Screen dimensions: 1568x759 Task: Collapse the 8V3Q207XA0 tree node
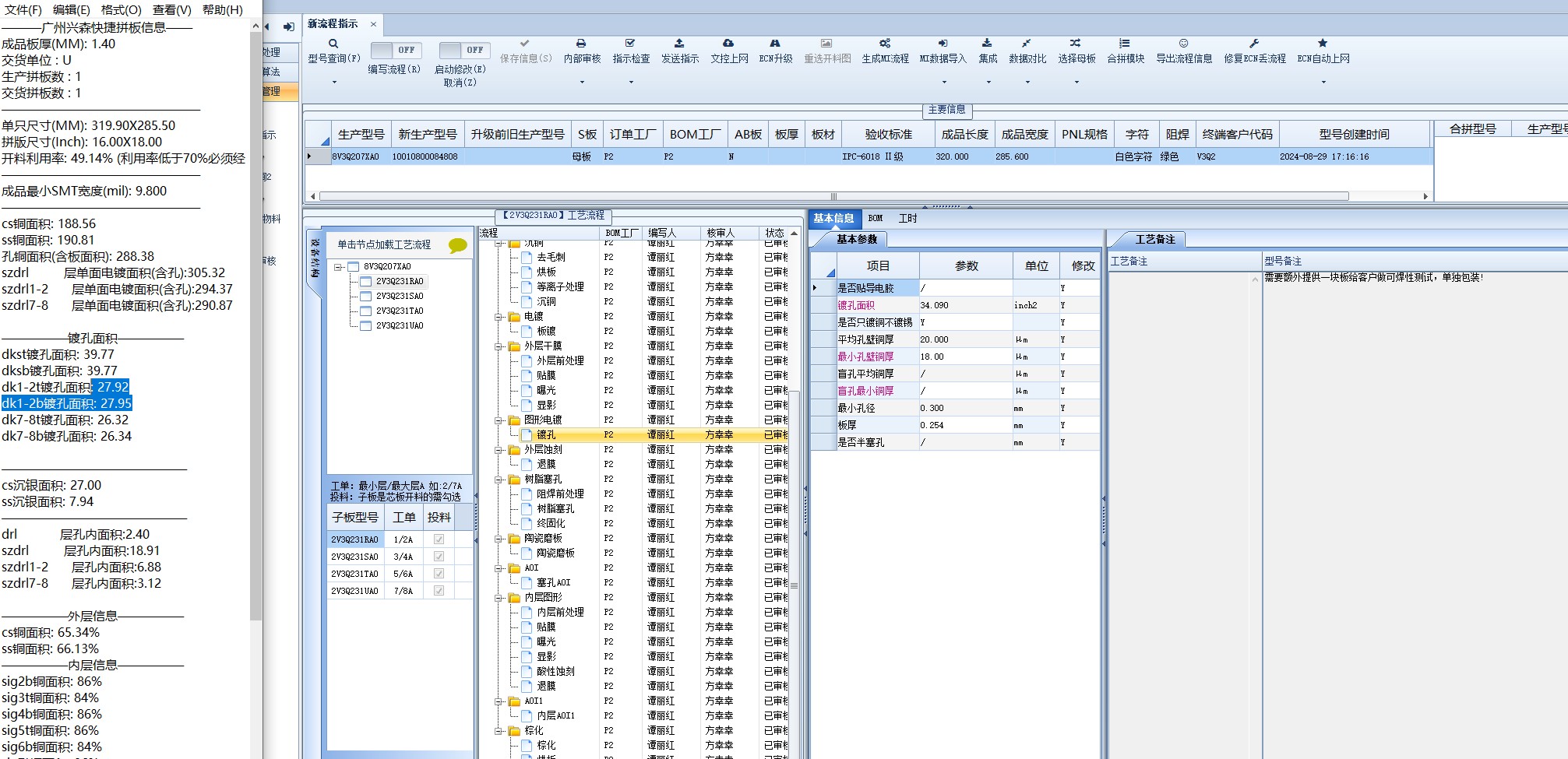[339, 267]
